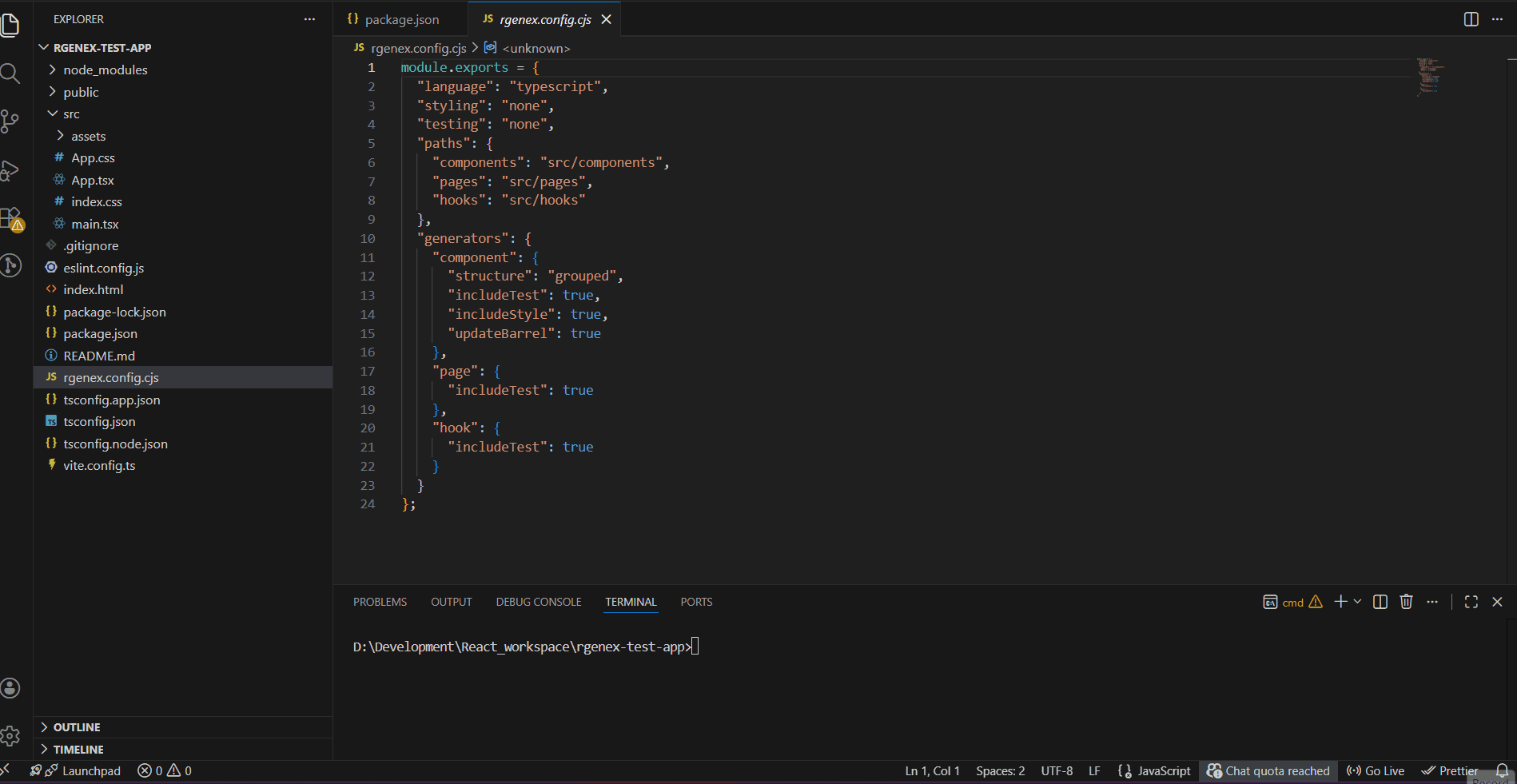
Task: Open App.css file
Action: 183,158
